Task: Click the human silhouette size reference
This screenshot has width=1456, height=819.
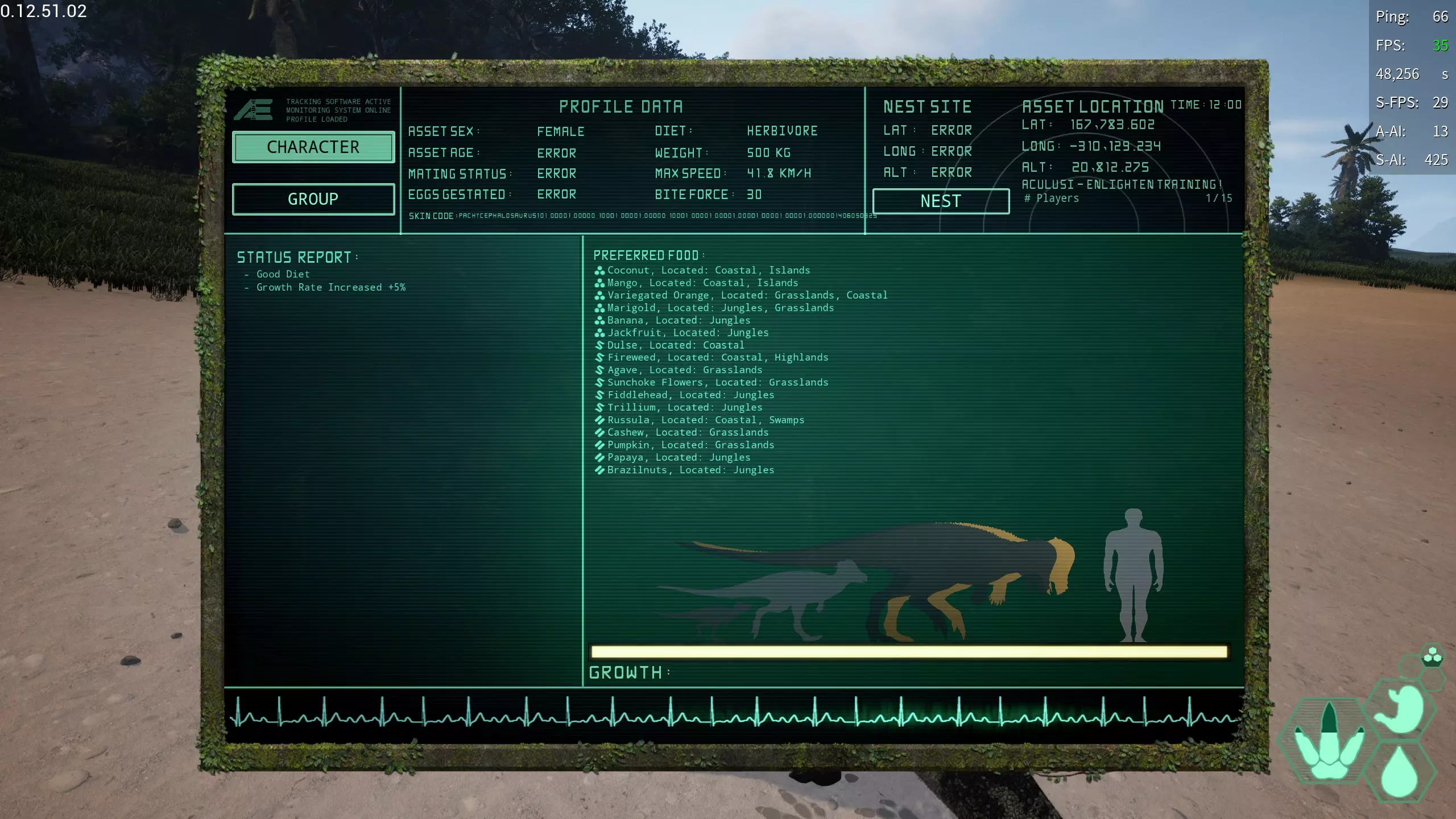Action: click(1134, 575)
